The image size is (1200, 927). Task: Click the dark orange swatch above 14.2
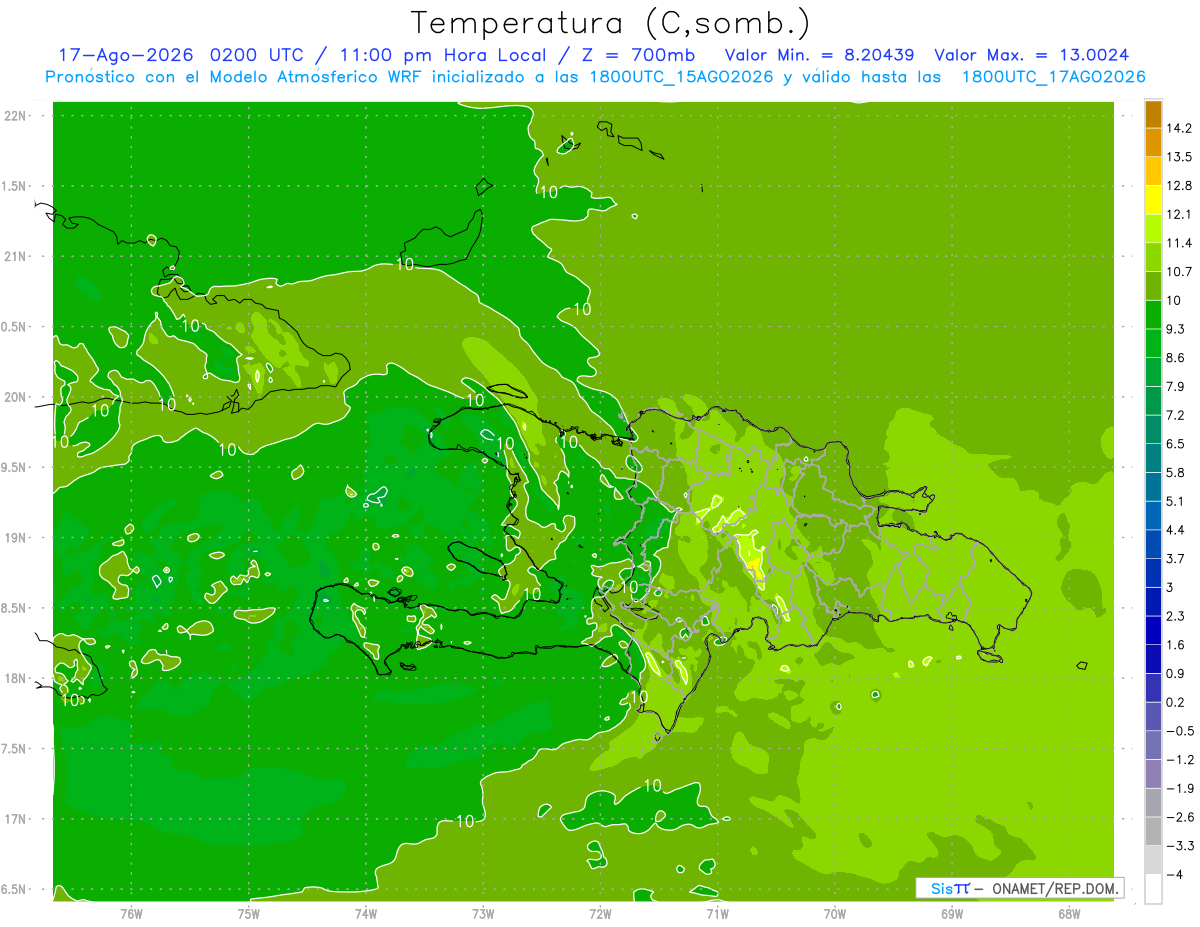point(1153,113)
